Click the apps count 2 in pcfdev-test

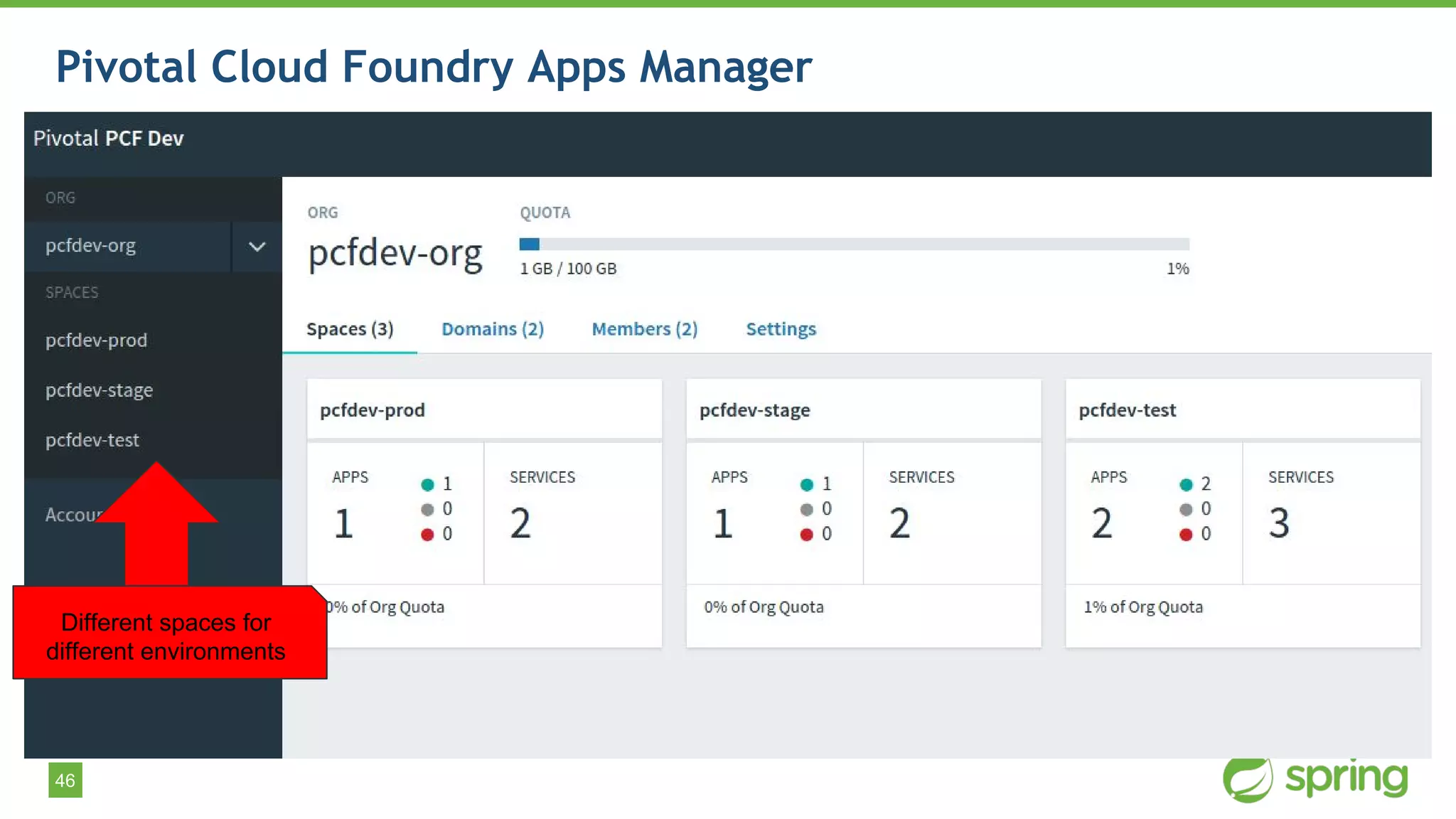point(1102,524)
